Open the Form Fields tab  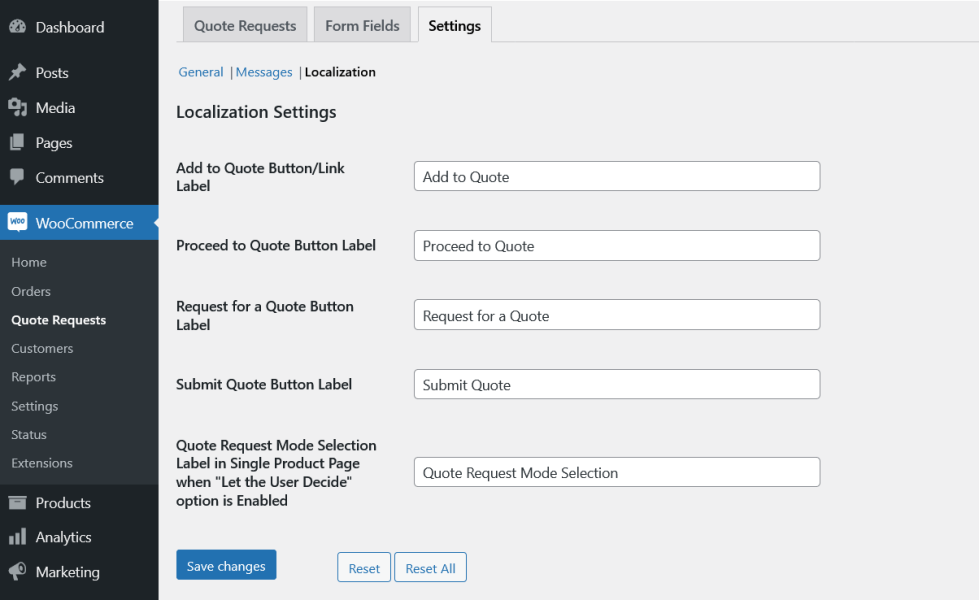click(362, 26)
